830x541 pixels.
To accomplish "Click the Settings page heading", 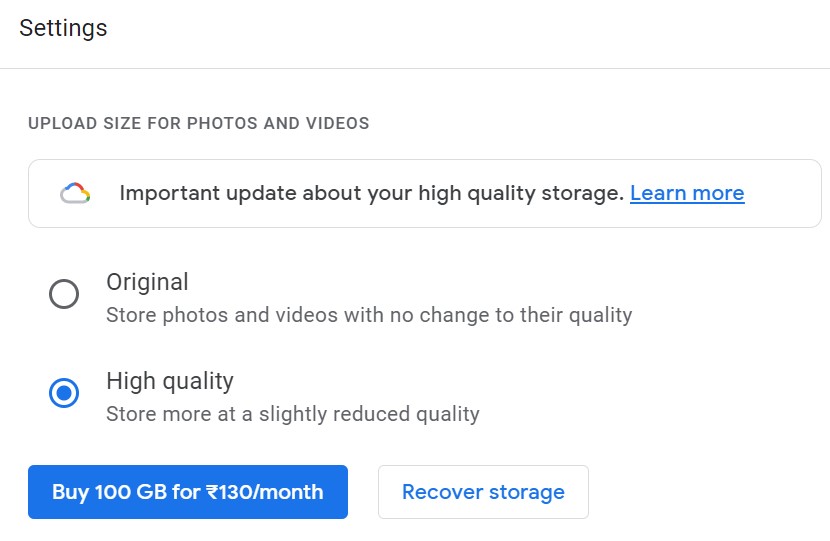I will click(x=63, y=28).
